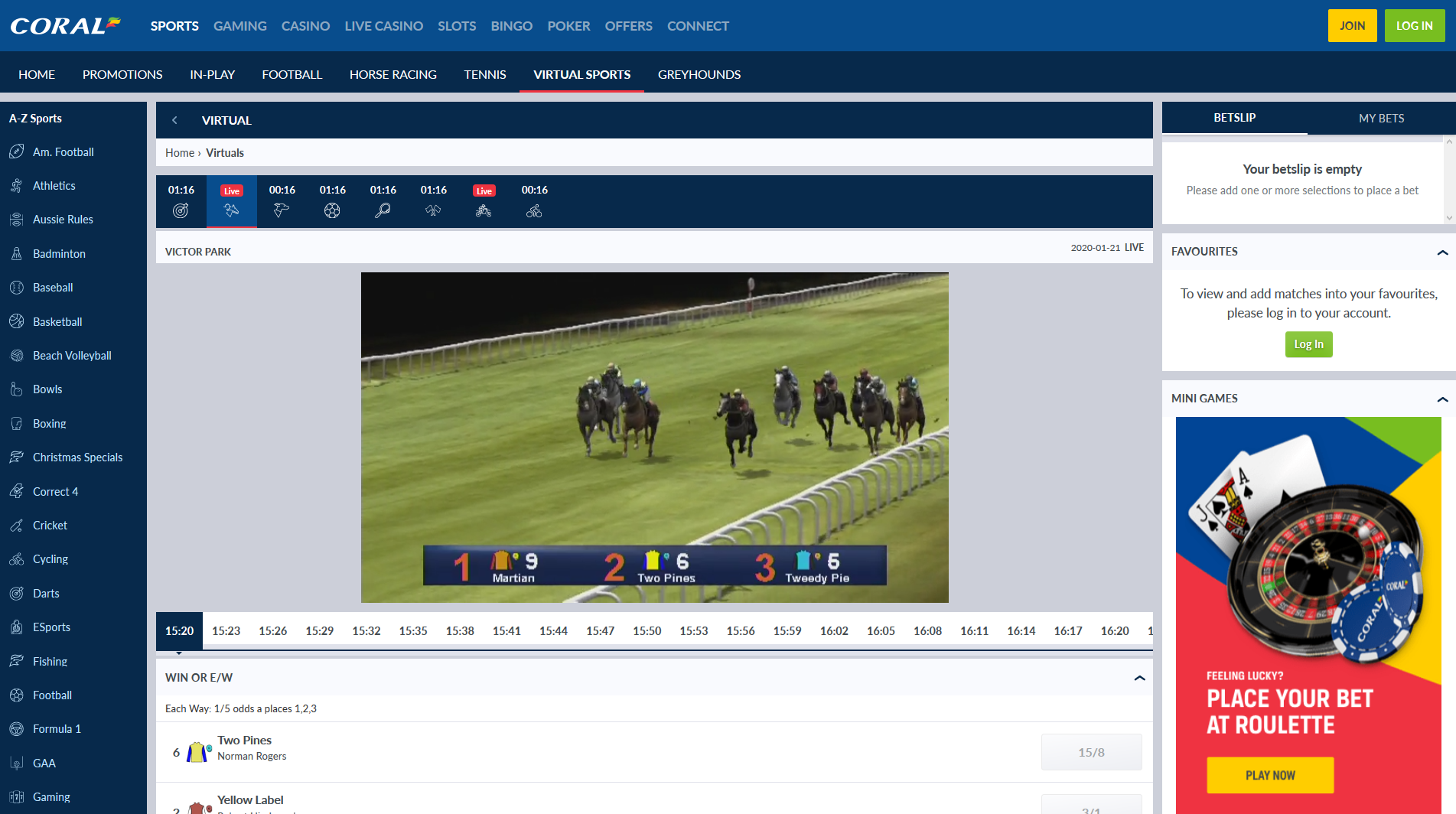Screen dimensions: 1456x814
Task: Open the Tennis menu item
Action: (485, 74)
